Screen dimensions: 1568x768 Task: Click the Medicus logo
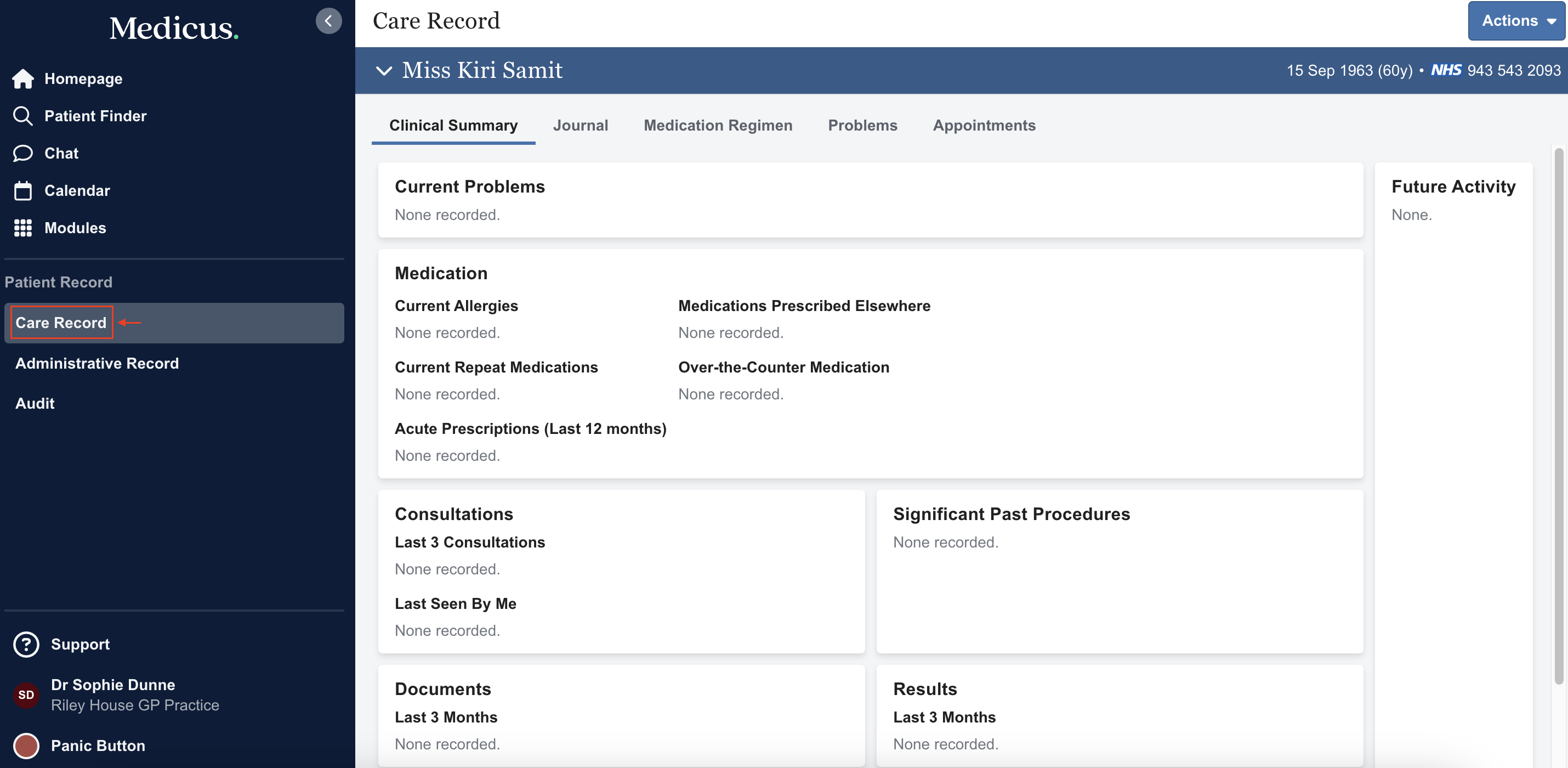pyautogui.click(x=173, y=28)
